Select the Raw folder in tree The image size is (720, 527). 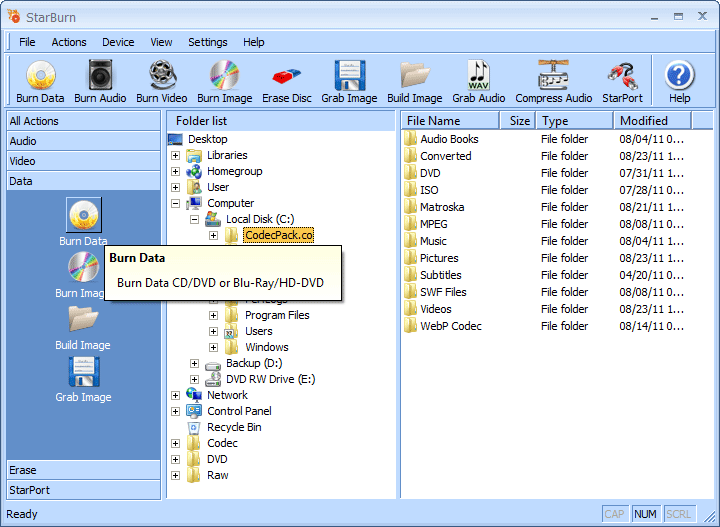point(217,475)
